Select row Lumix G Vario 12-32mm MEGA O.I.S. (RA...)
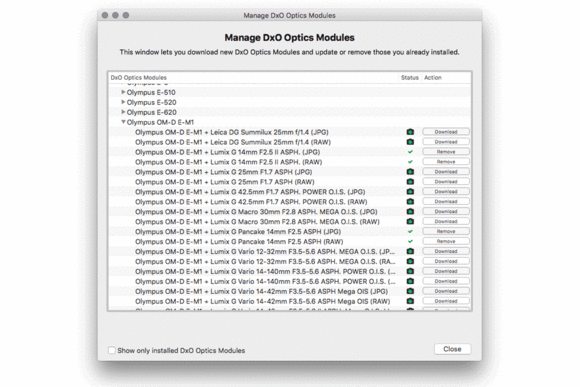Image resolution: width=580 pixels, height=387 pixels. (x=290, y=262)
